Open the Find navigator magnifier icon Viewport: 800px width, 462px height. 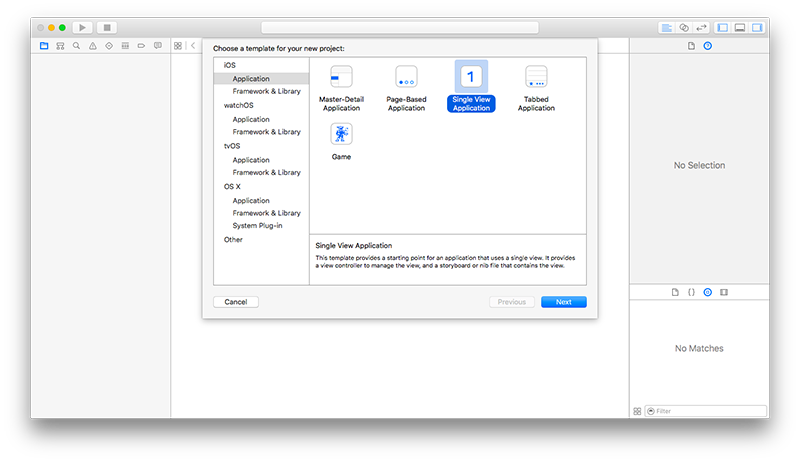click(x=76, y=46)
